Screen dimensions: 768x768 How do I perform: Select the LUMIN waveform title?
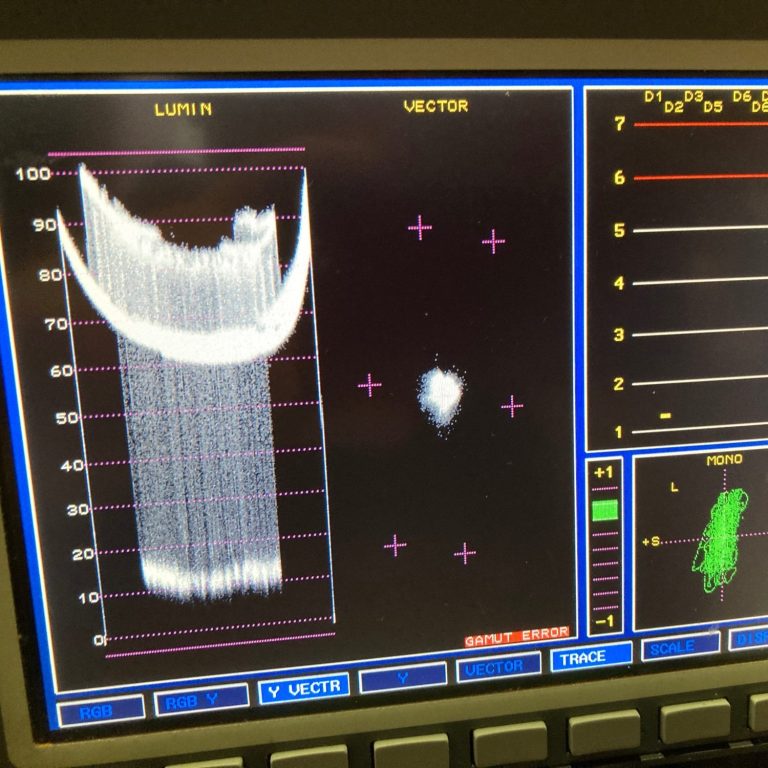[x=184, y=109]
